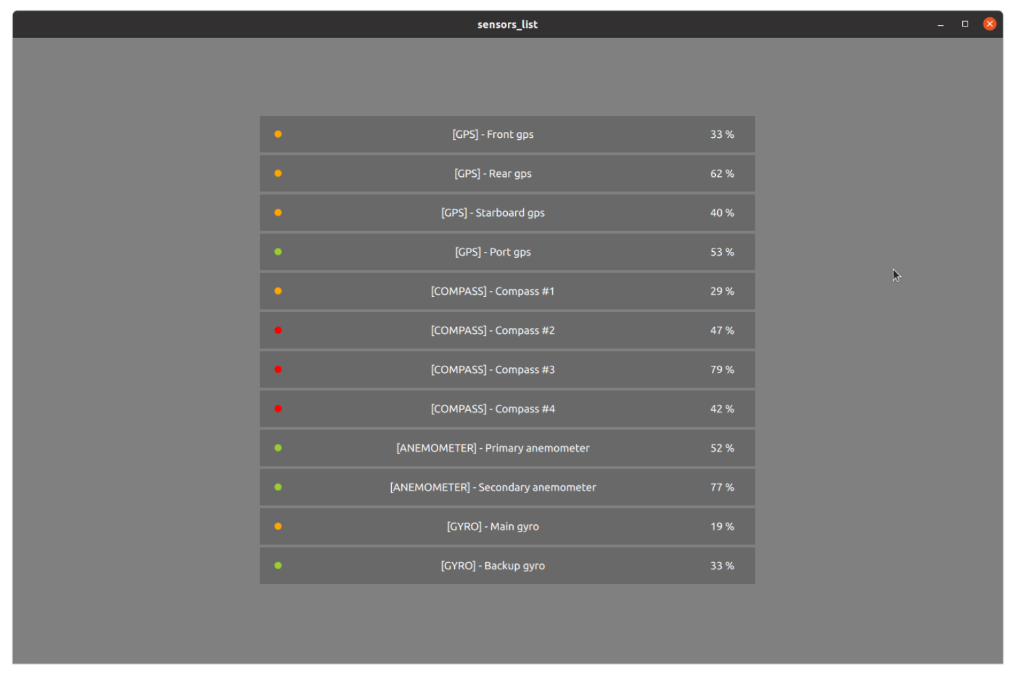This screenshot has height=679, width=1019.
Task: Minimize the sensors_list window
Action: pyautogui.click(x=940, y=24)
